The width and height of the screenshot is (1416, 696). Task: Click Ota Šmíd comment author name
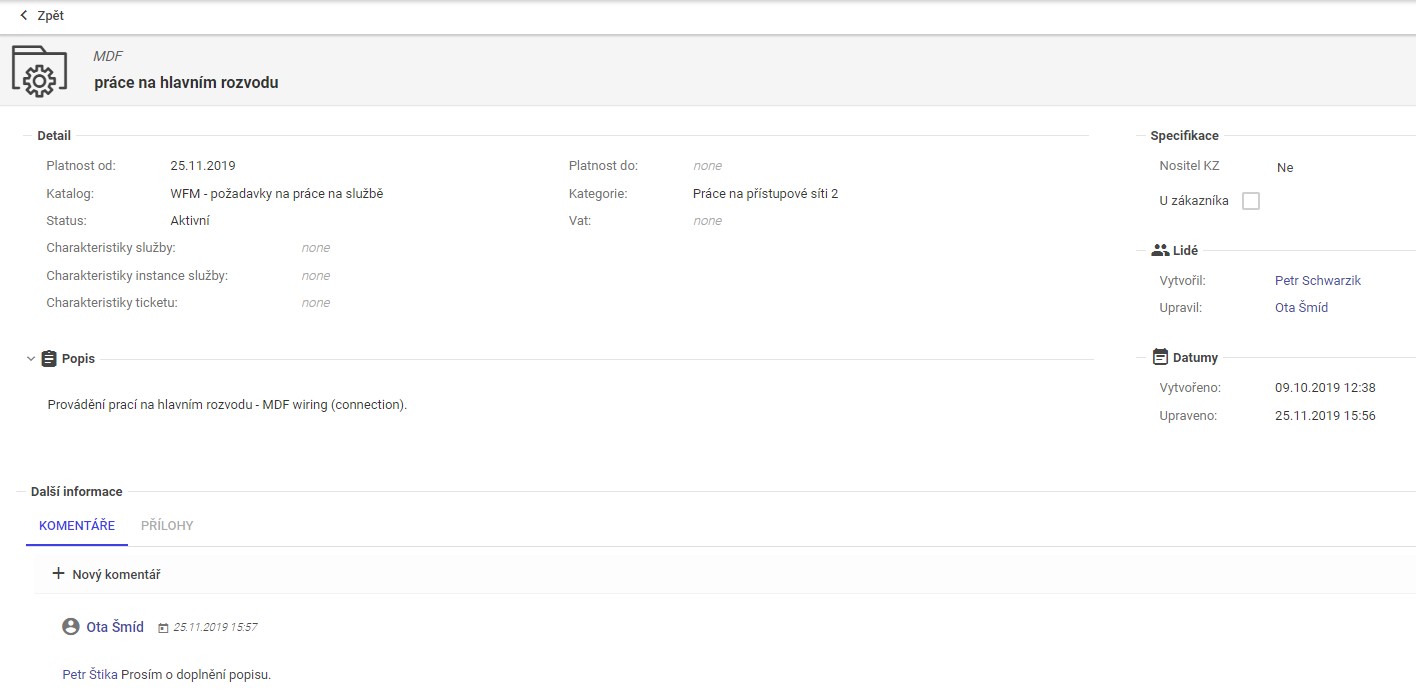coord(115,627)
